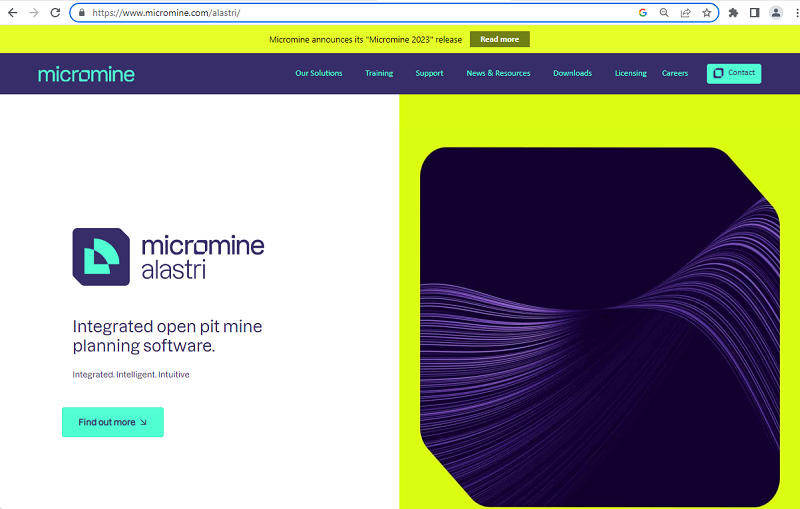Click the Contact button

734,73
